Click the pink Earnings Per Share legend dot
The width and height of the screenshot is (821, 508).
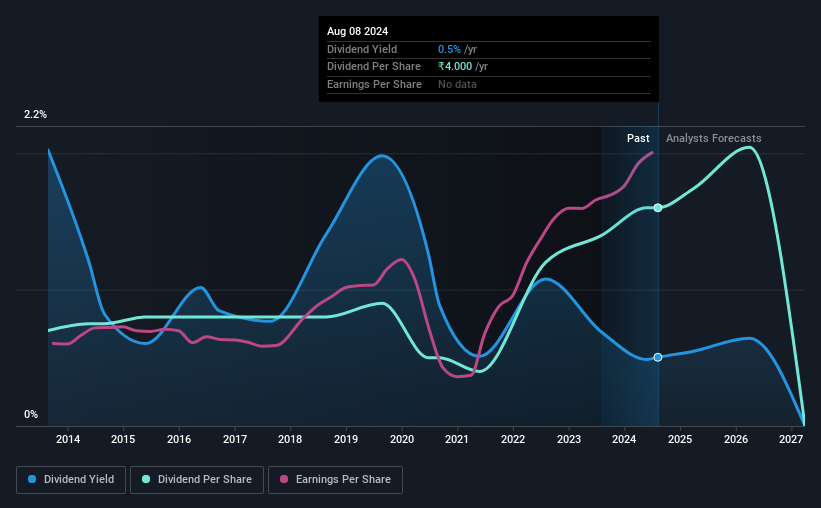click(284, 479)
